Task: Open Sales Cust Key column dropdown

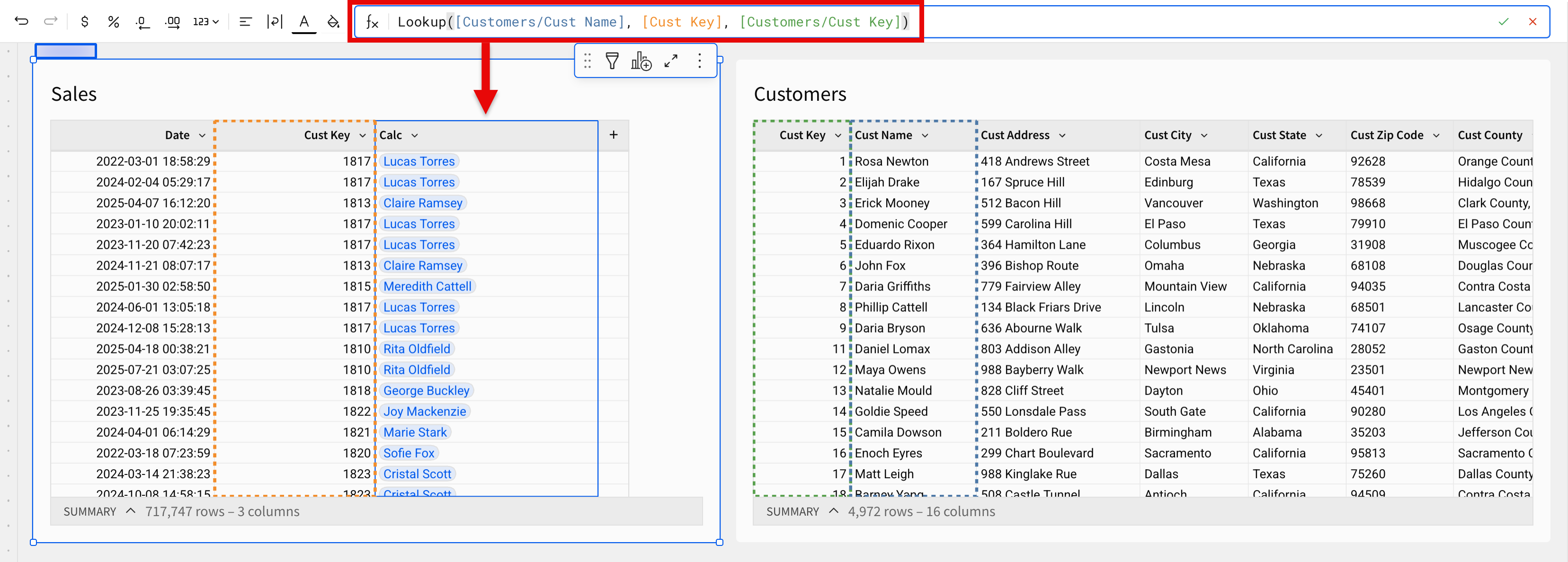Action: coord(362,135)
